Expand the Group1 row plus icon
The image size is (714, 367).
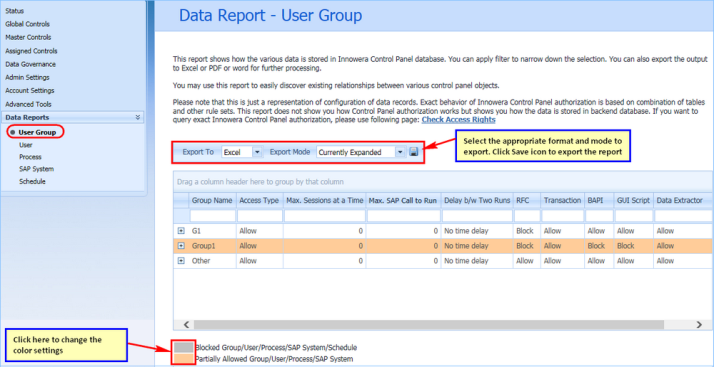[181, 246]
